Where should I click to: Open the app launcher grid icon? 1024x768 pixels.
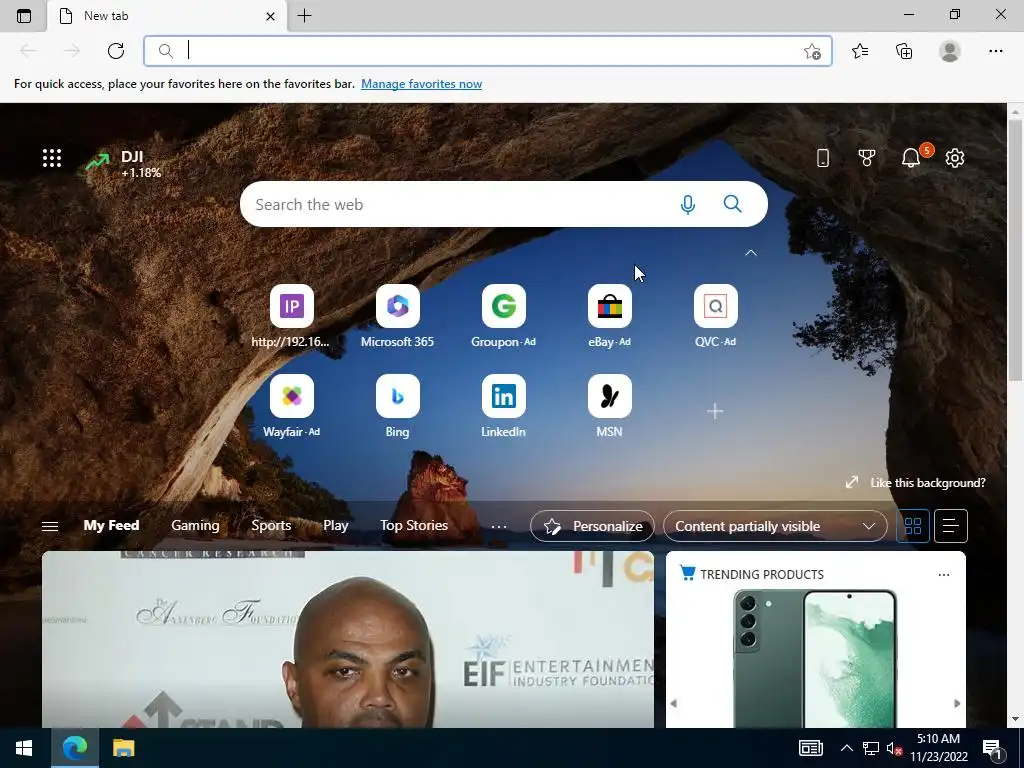click(52, 158)
